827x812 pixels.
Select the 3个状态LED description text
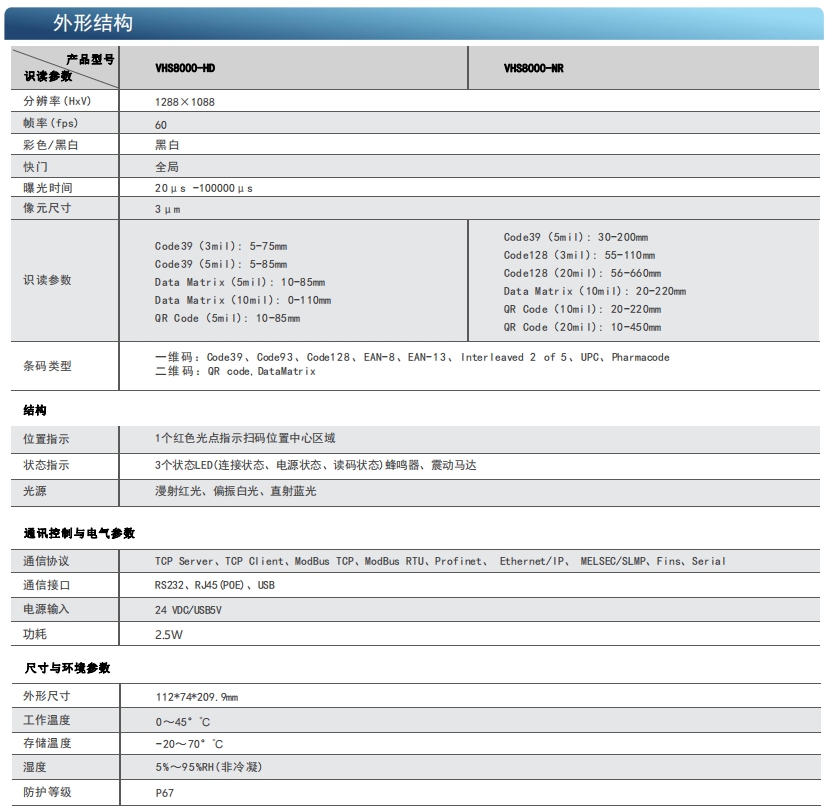tap(315, 465)
